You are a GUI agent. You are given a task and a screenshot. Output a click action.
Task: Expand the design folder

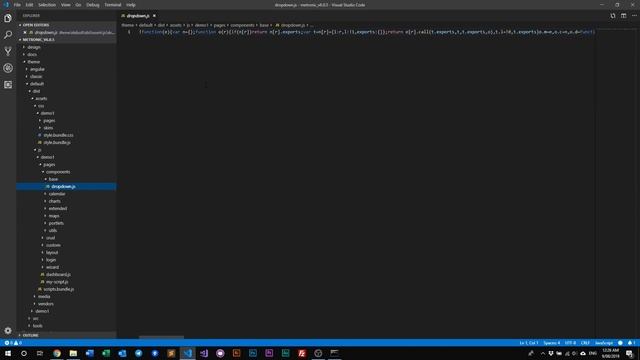pos(34,47)
